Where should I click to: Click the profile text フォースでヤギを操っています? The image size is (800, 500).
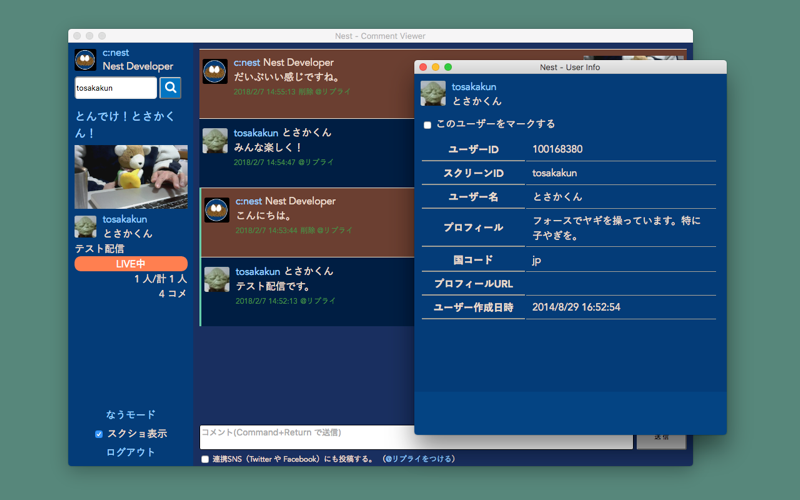[617, 228]
